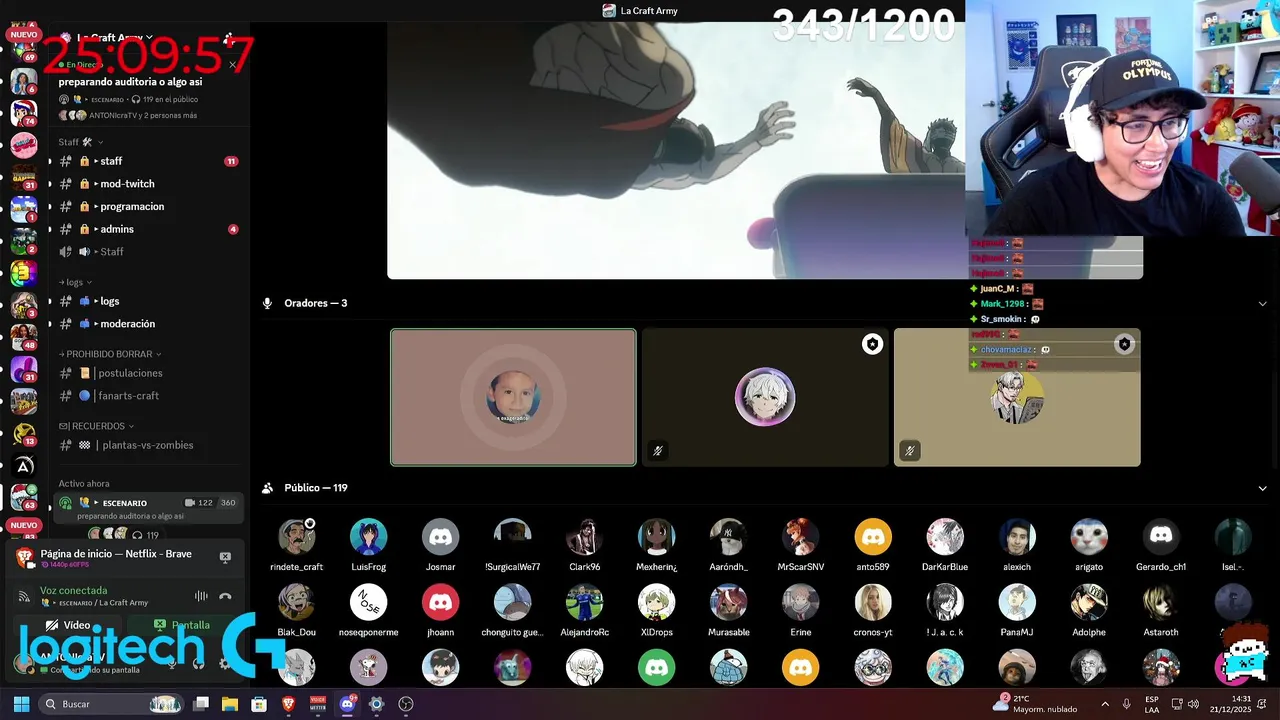Open Gerardo_ch1's audience avatar
This screenshot has width=1280, height=720.
(x=1161, y=537)
